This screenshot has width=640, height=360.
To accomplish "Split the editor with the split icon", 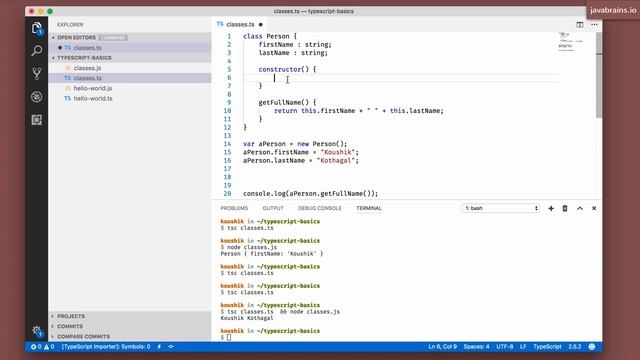I will pyautogui.click(x=580, y=24).
